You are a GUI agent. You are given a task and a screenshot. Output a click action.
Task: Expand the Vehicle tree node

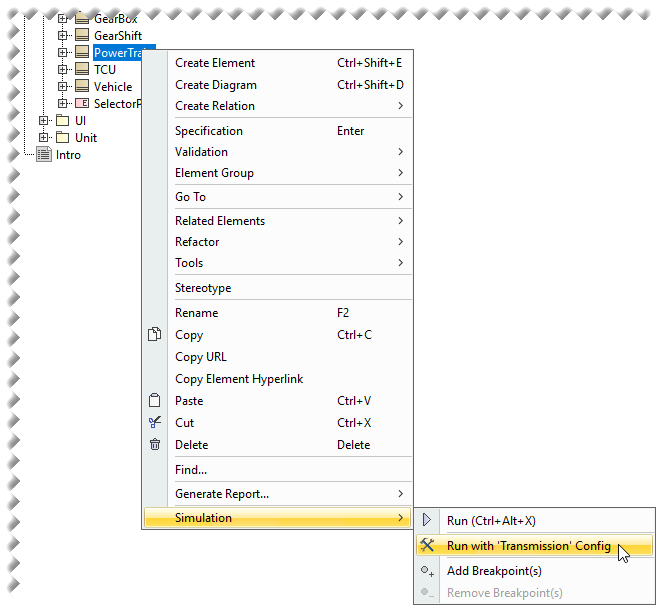(x=62, y=86)
